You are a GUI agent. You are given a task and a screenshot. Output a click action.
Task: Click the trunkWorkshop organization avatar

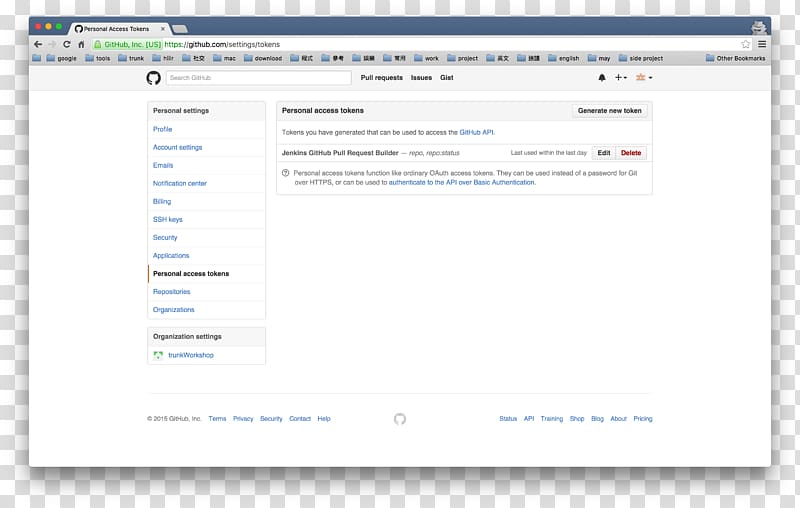tap(158, 355)
